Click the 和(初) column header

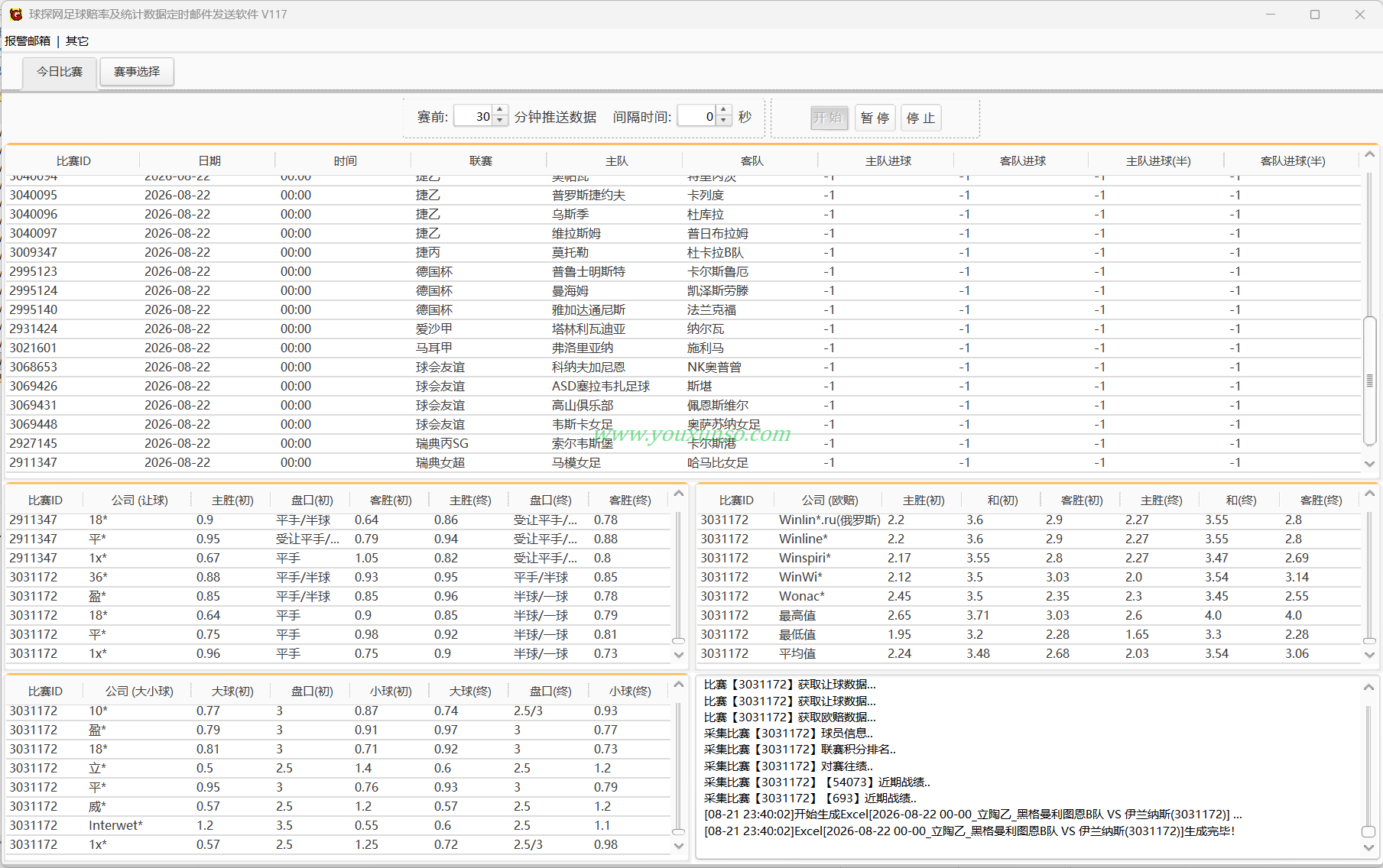point(1002,500)
